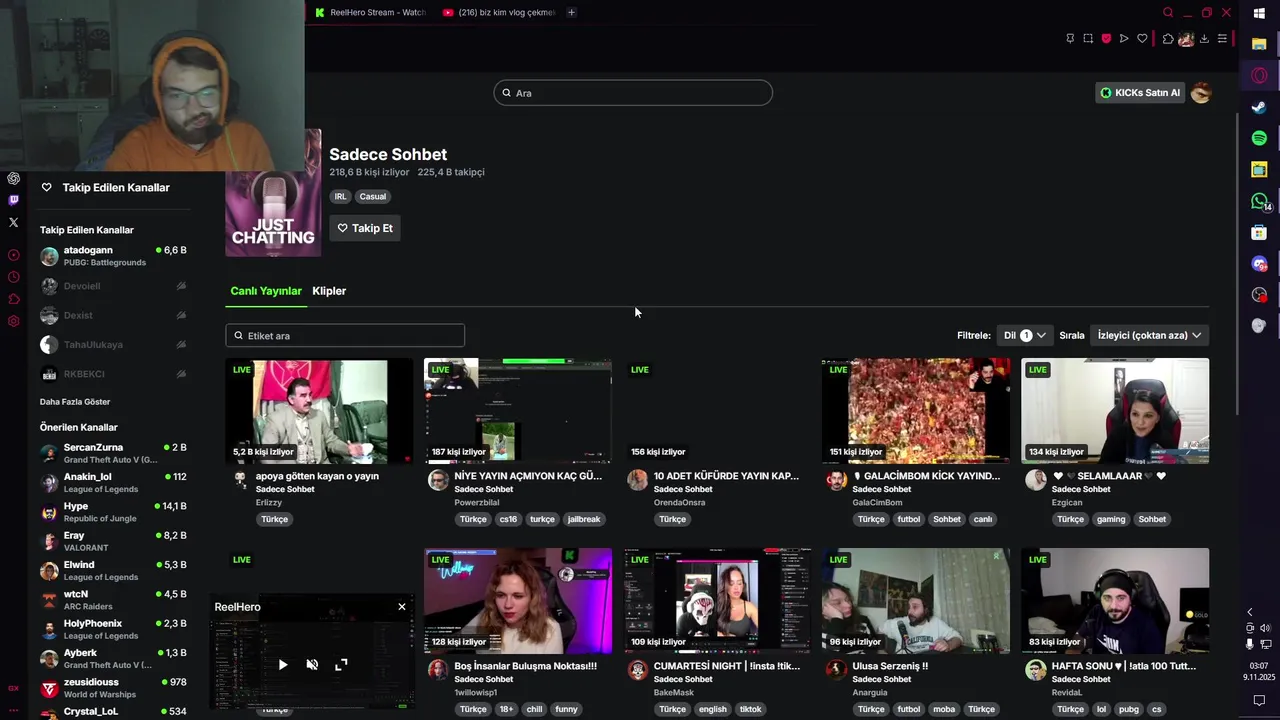1280x720 pixels.
Task: Open Easy Setup sliders icon in toolbar
Action: click(1222, 39)
